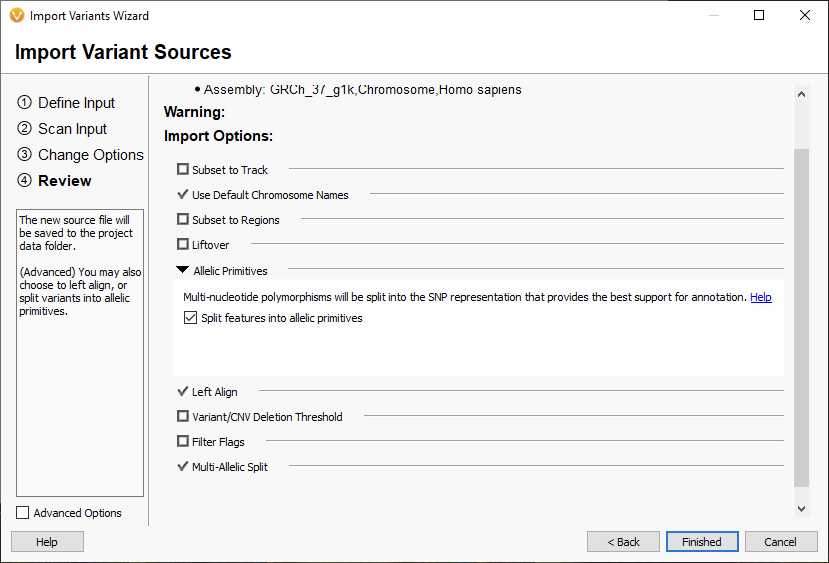Click the step 4 Review circled icon
Screen dimensions: 829x563
point(24,180)
